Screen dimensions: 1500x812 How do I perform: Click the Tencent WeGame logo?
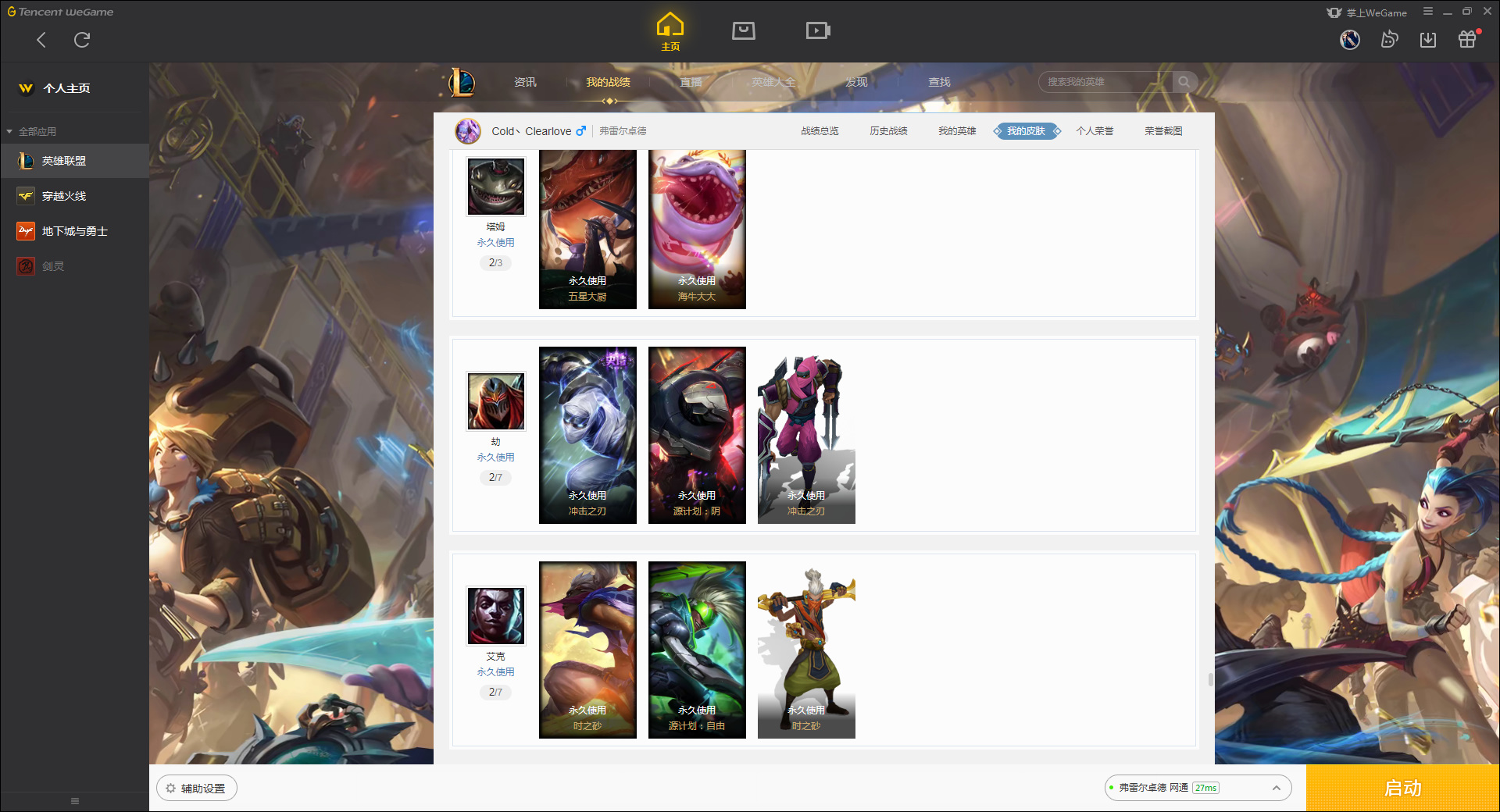[x=60, y=12]
